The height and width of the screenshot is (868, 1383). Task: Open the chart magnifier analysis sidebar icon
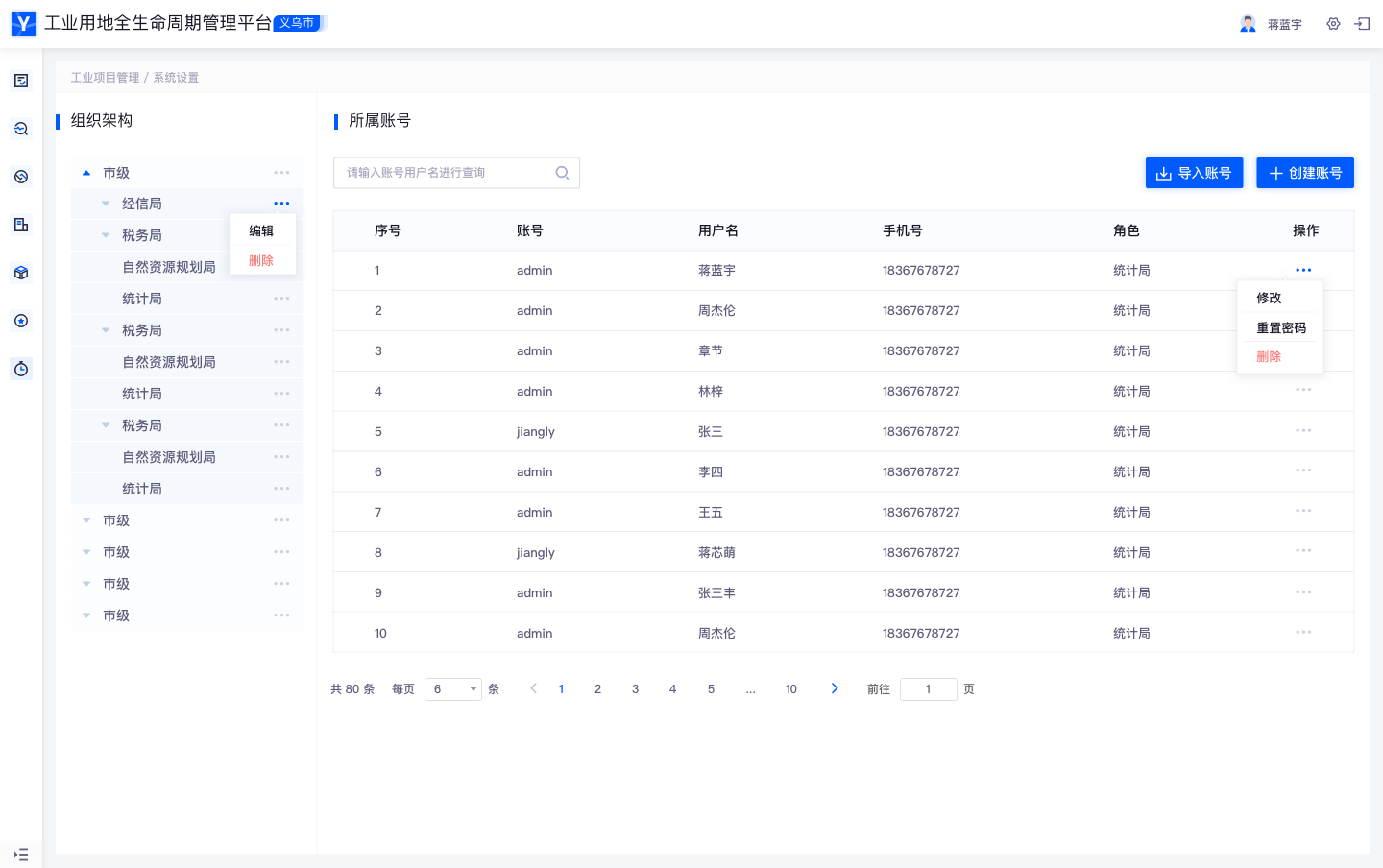(x=21, y=129)
